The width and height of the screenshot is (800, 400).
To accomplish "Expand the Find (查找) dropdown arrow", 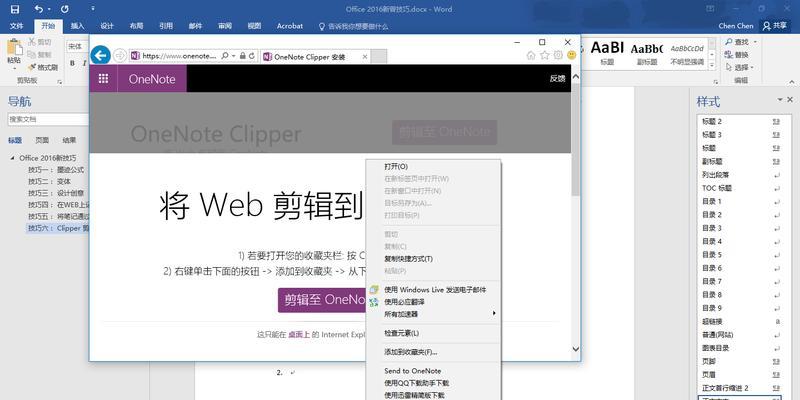I will (x=755, y=42).
